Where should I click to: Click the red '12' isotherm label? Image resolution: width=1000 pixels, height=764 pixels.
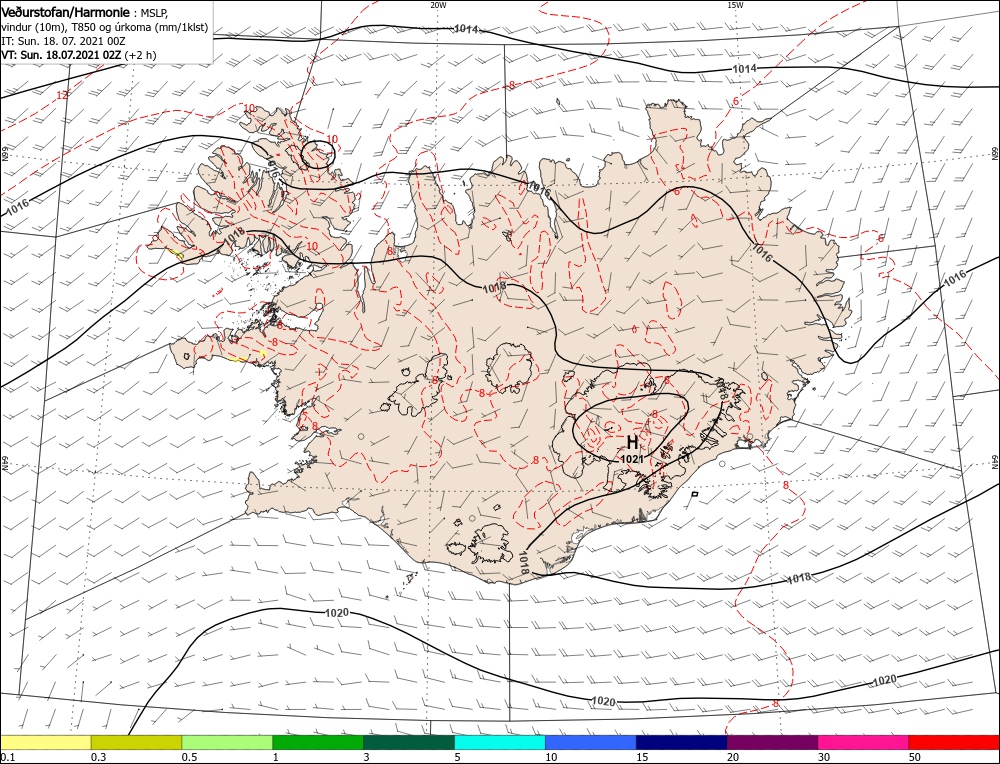(62, 95)
